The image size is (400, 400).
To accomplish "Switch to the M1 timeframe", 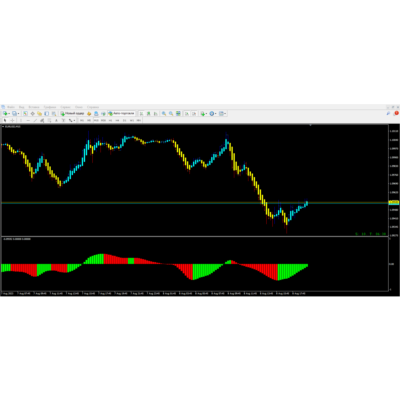I will pos(82,120).
